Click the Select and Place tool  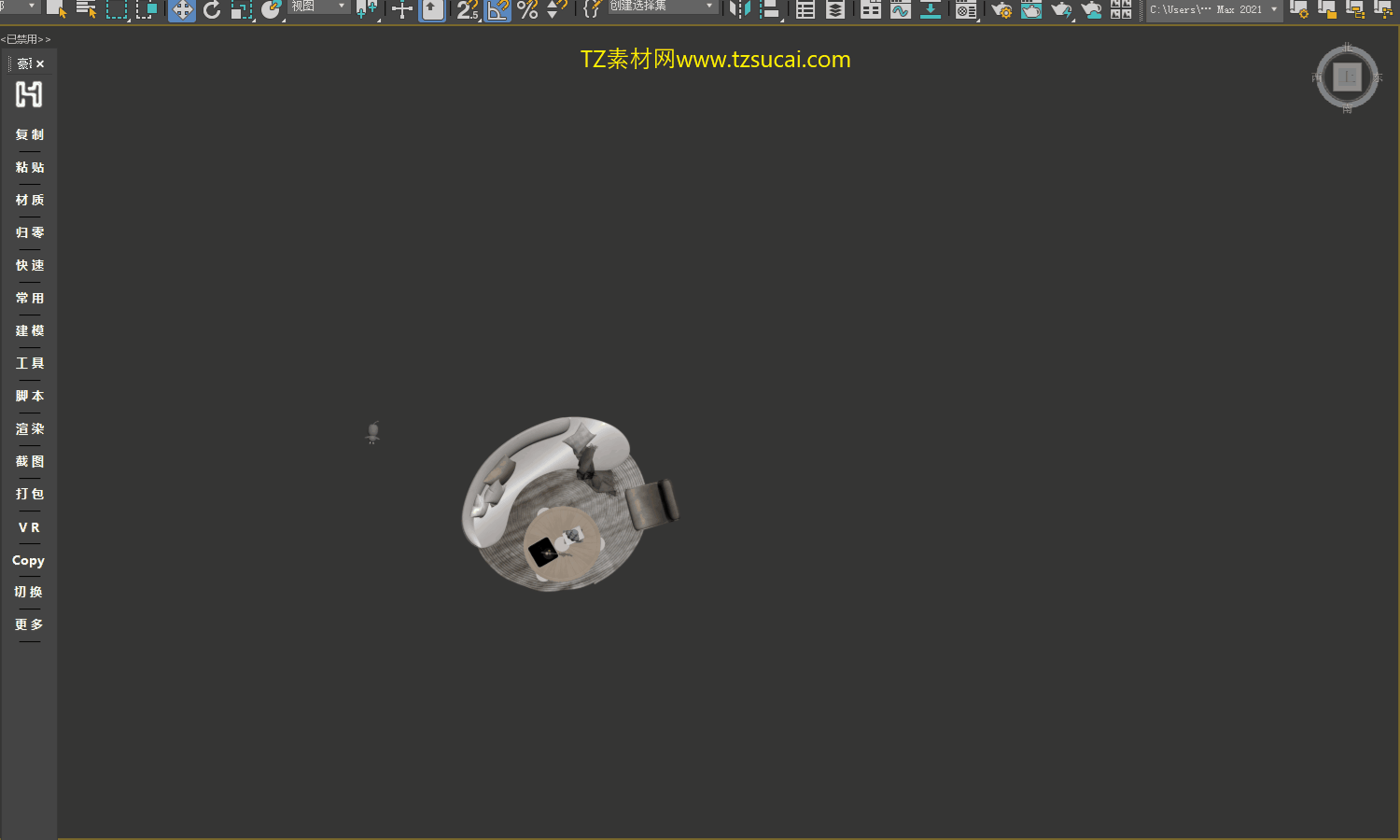(272, 9)
